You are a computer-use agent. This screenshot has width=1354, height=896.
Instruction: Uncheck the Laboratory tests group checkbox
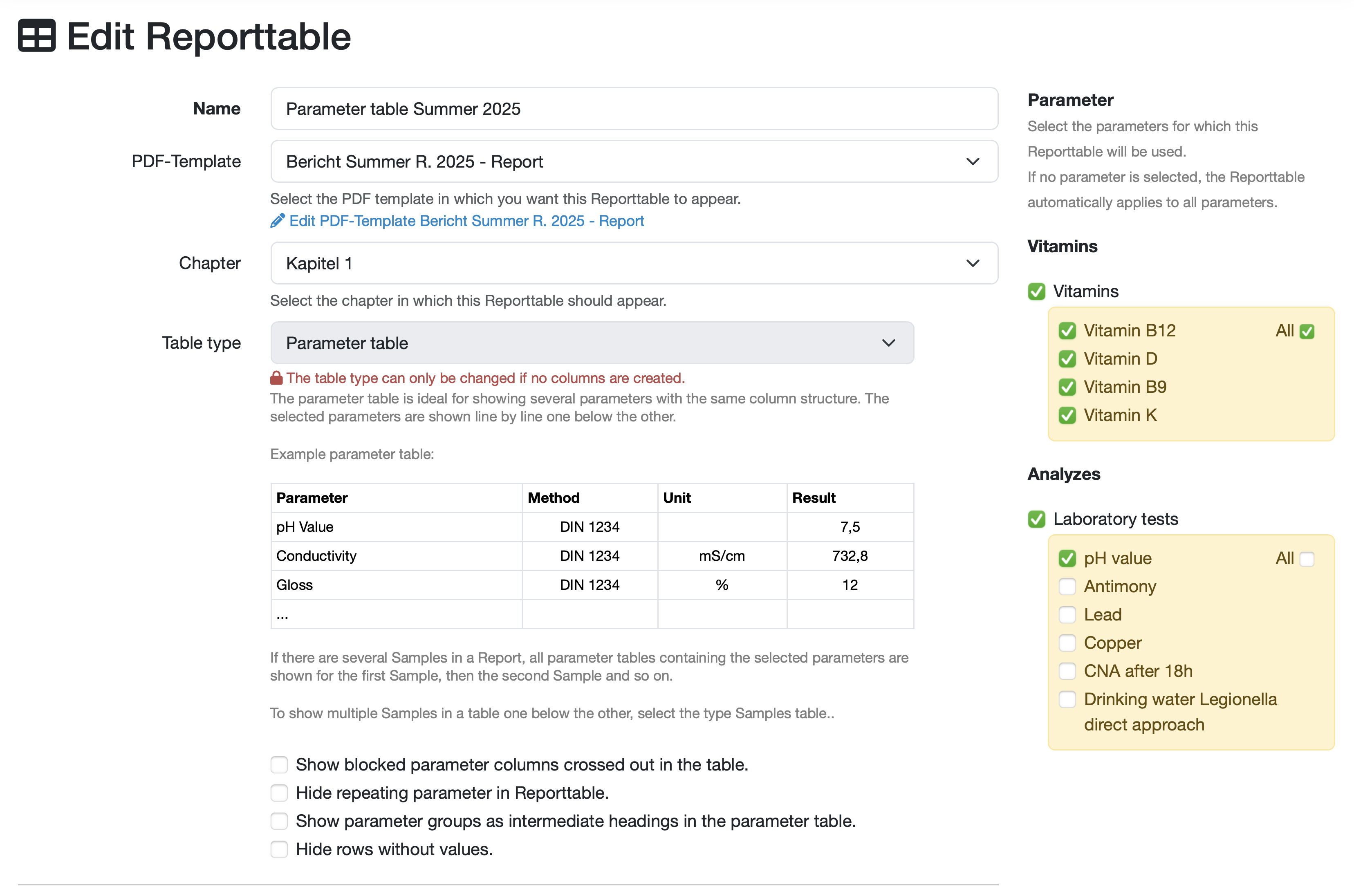[x=1036, y=519]
